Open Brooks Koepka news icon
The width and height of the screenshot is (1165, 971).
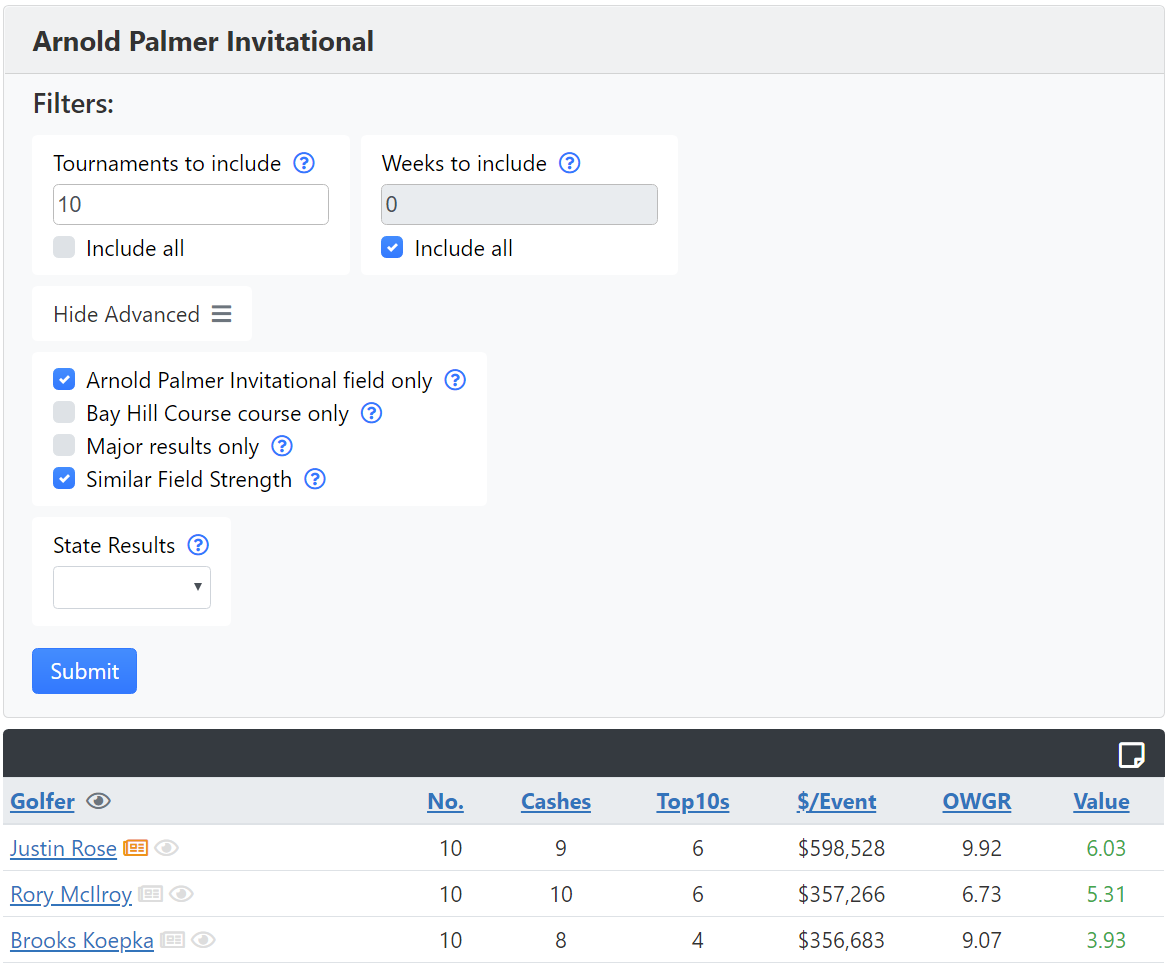(x=172, y=940)
